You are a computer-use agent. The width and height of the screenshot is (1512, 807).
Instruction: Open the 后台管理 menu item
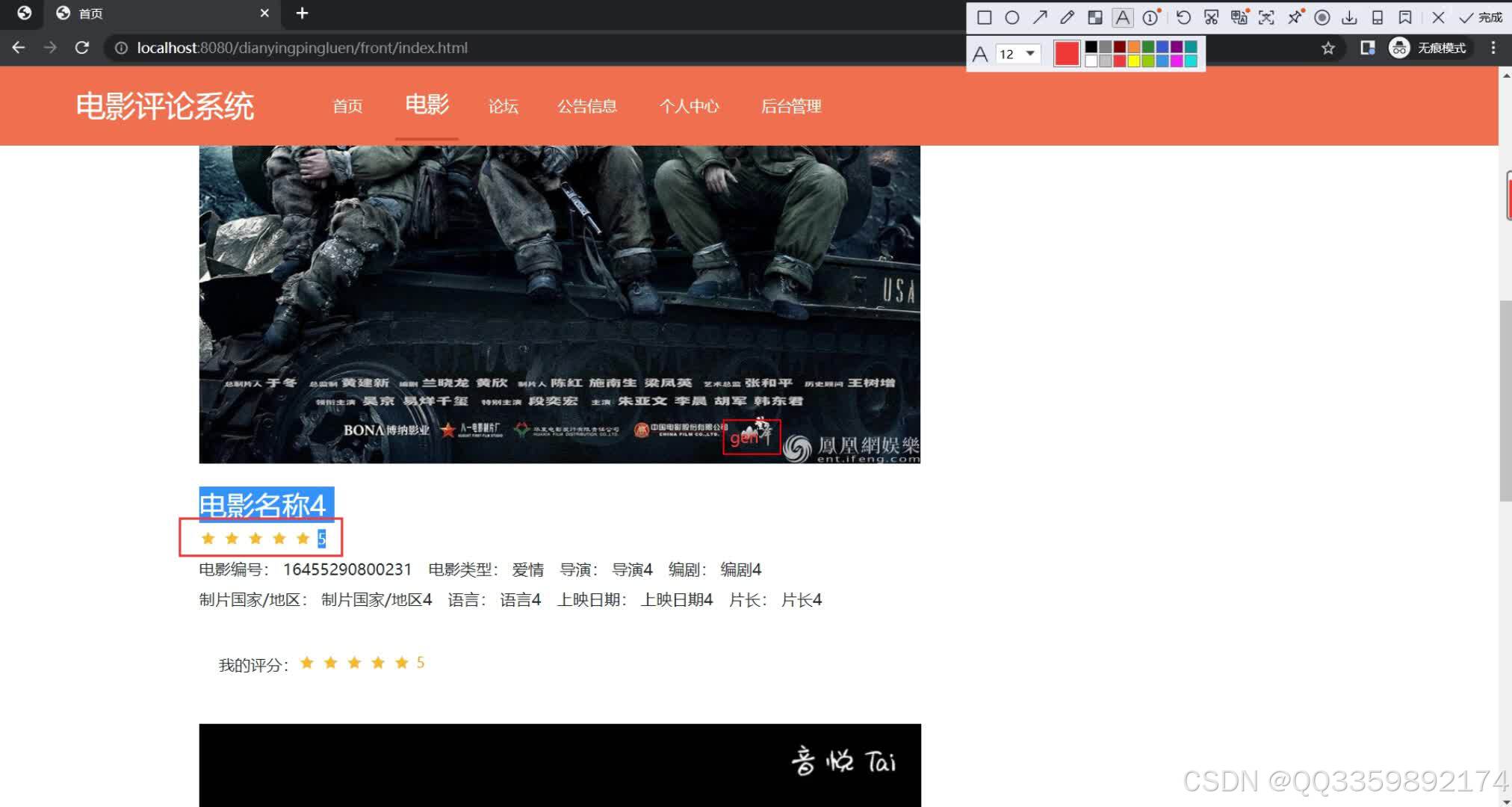(790, 106)
